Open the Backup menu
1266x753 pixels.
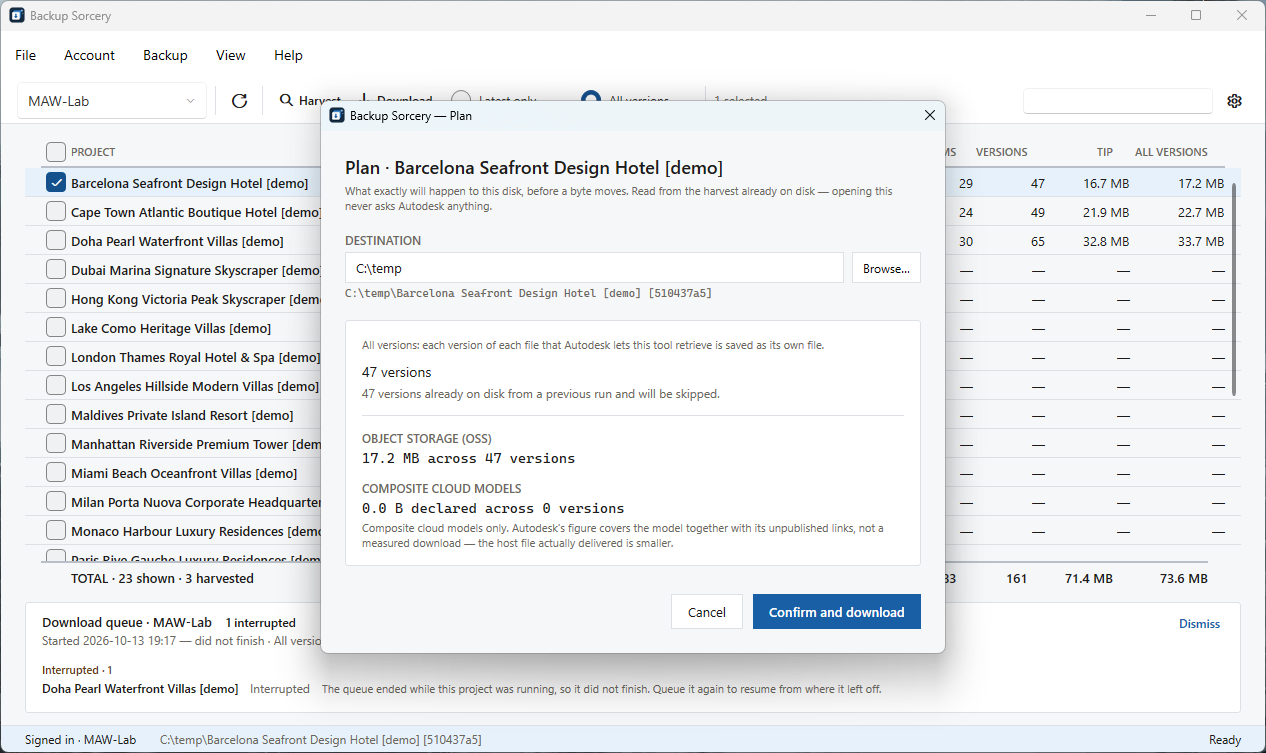click(x=165, y=55)
